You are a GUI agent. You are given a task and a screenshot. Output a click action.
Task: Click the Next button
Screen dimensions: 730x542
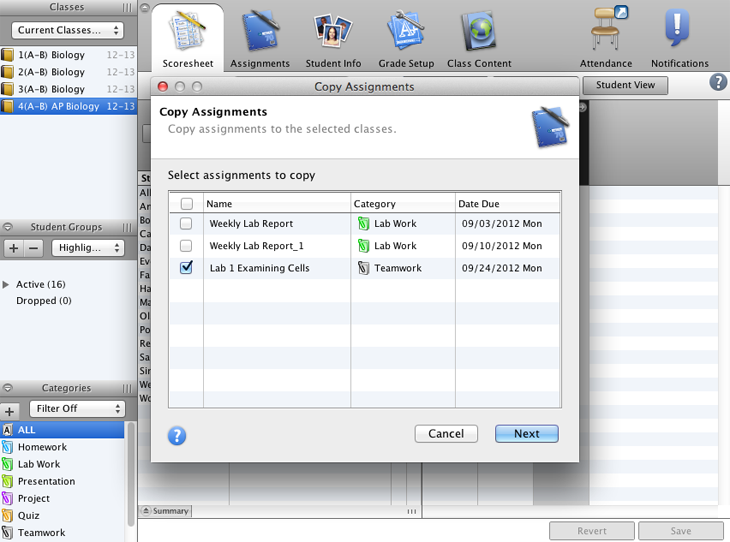click(526, 434)
